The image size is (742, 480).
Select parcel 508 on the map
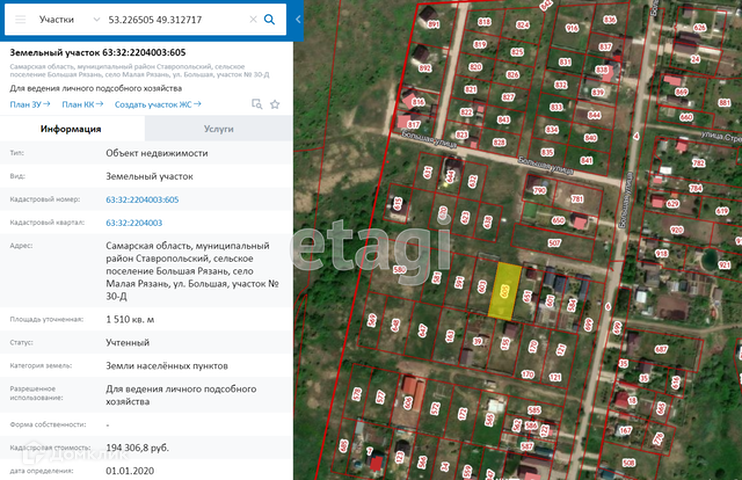point(628,462)
